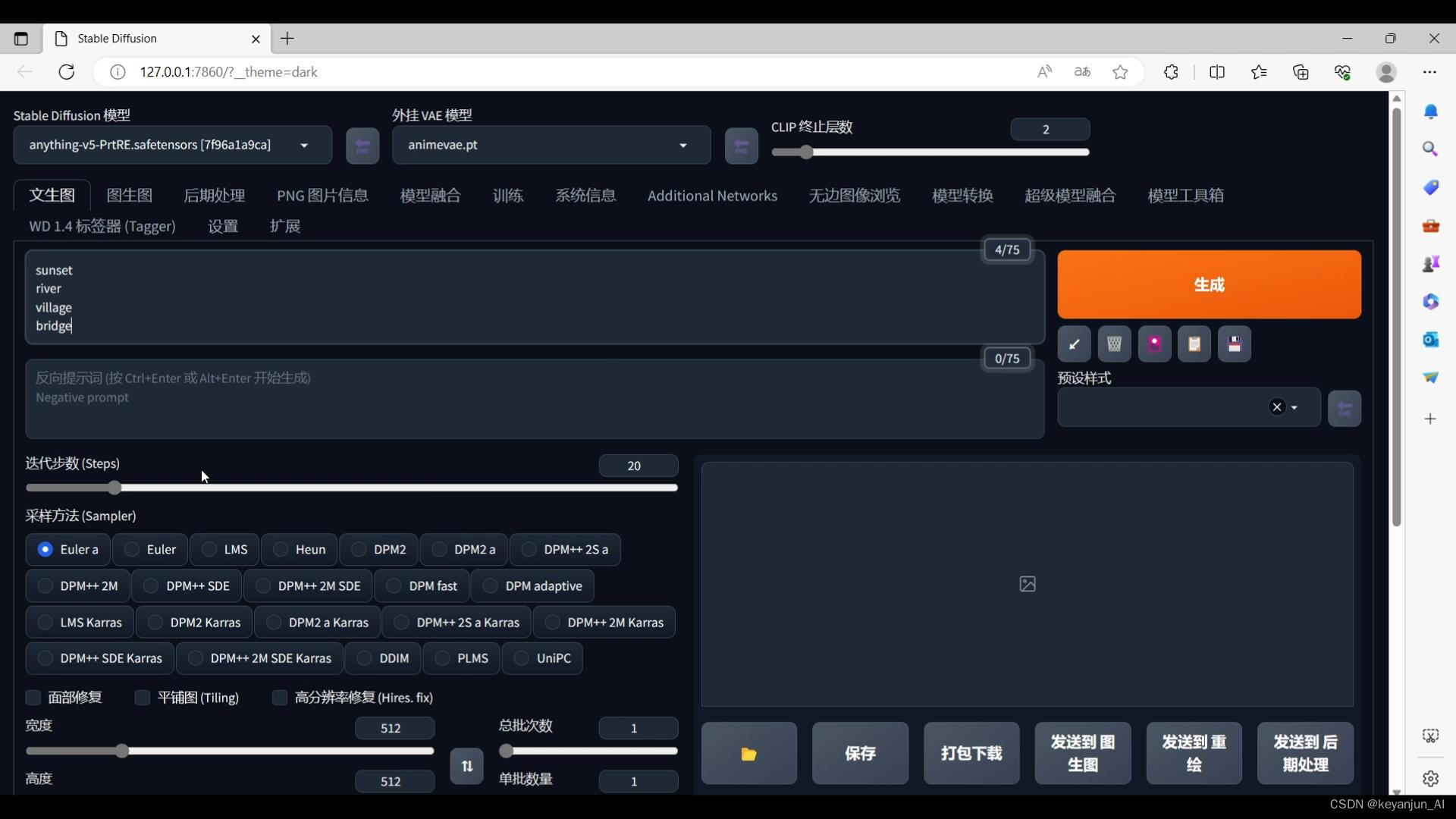Pick the DDIM sampler
The width and height of the screenshot is (1456, 819).
click(382, 658)
